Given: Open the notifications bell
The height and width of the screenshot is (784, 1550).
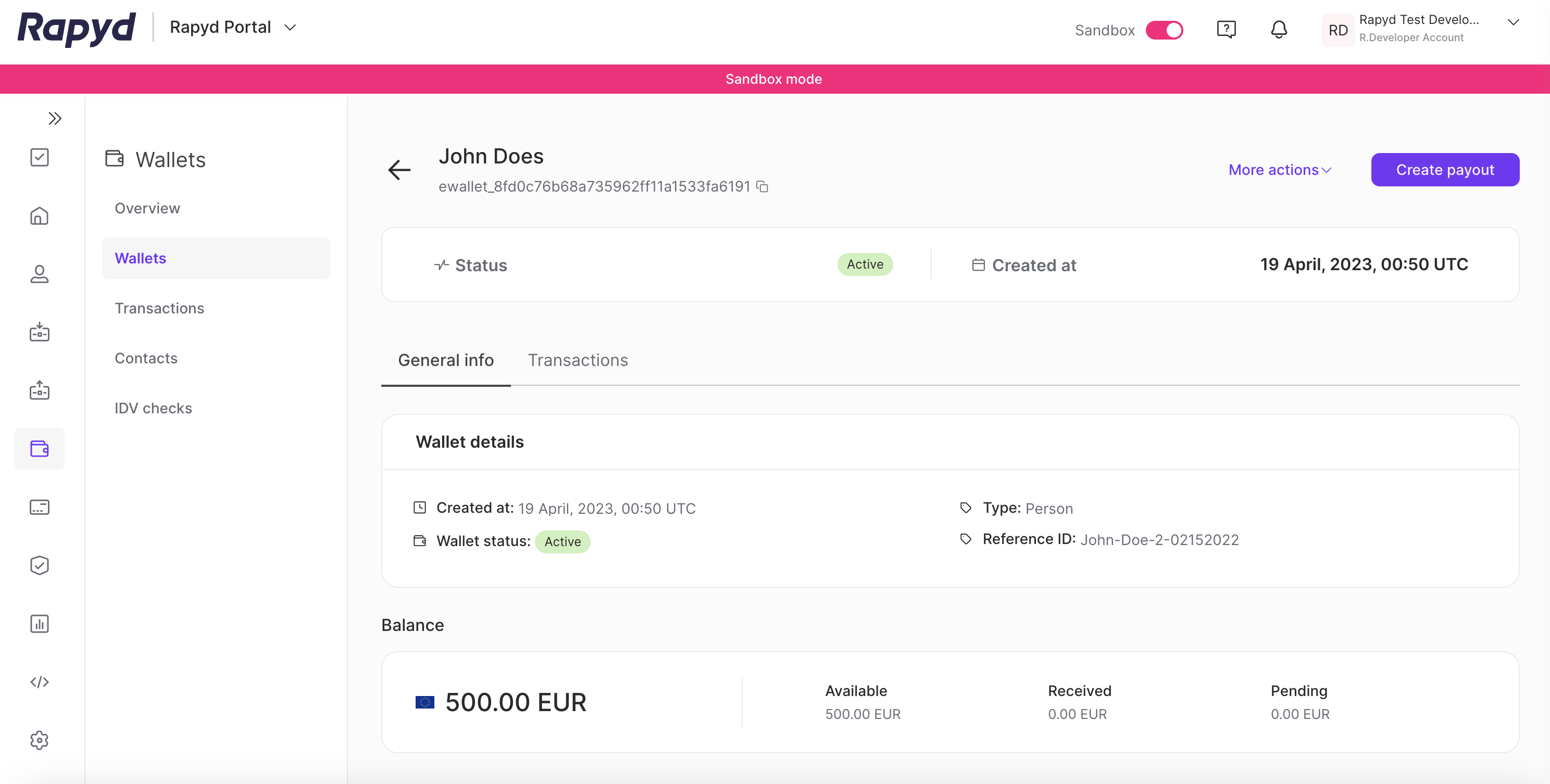Looking at the screenshot, I should click(x=1279, y=30).
